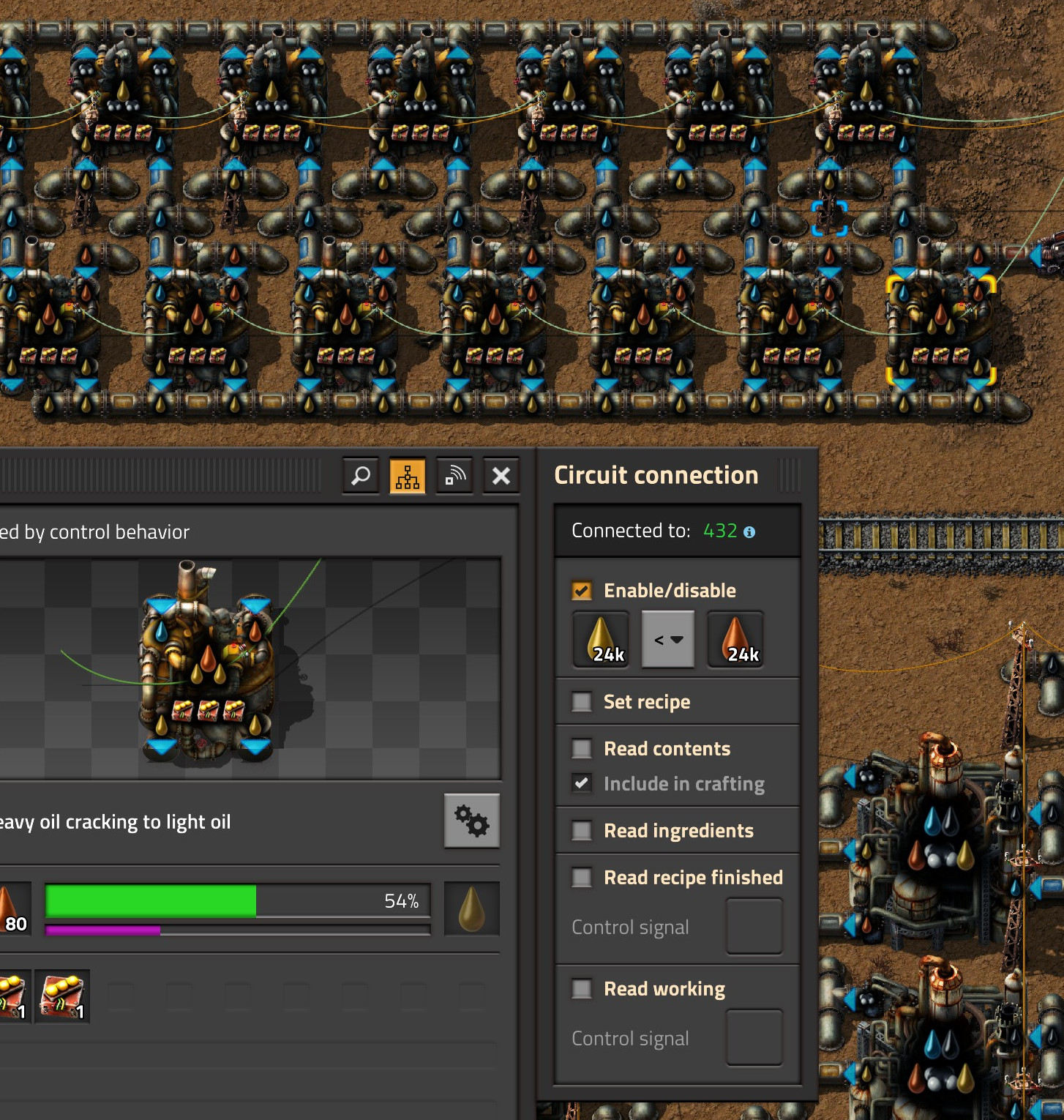Screen dimensions: 1064x1120
Task: Click the Read ingredients label
Action: click(678, 831)
